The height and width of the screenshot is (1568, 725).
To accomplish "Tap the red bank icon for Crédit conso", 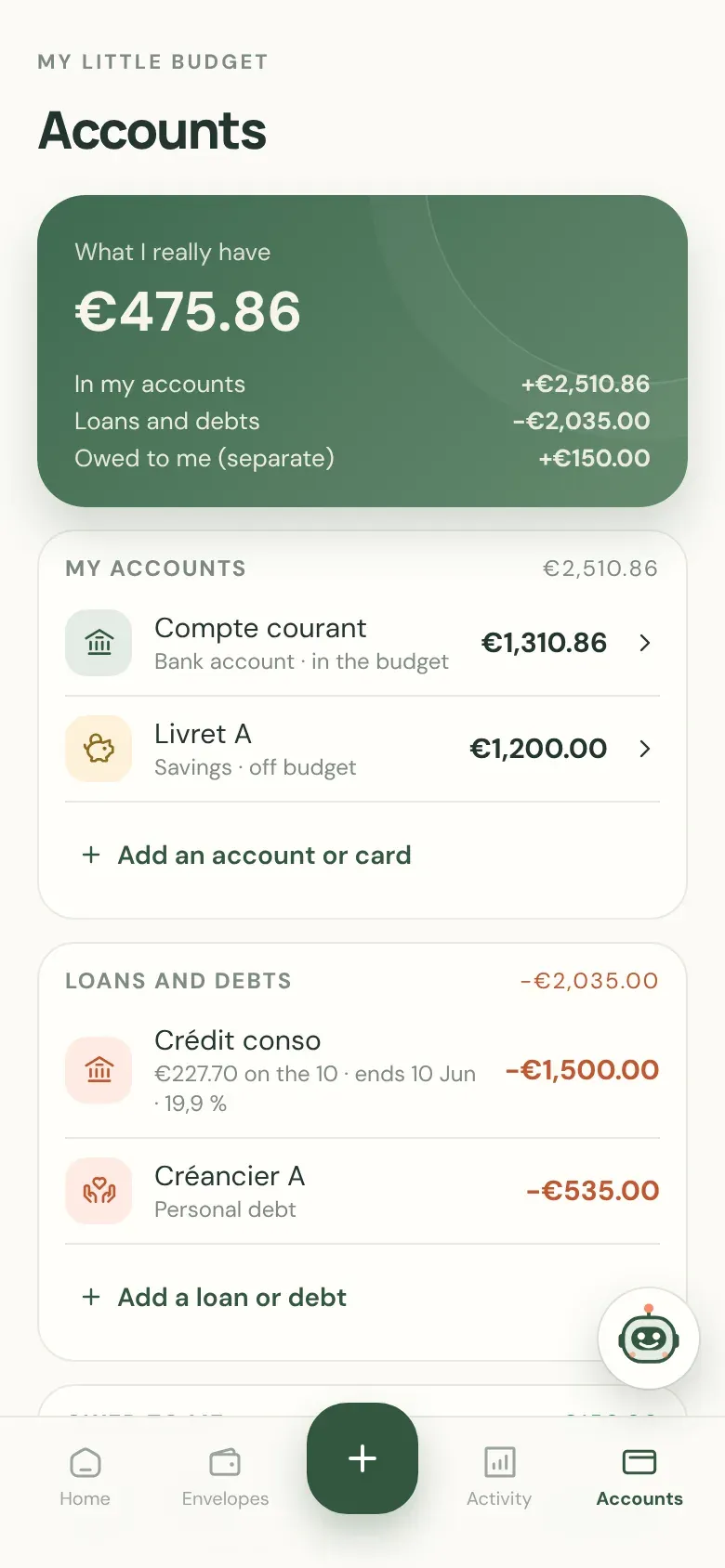I will (x=99, y=1070).
